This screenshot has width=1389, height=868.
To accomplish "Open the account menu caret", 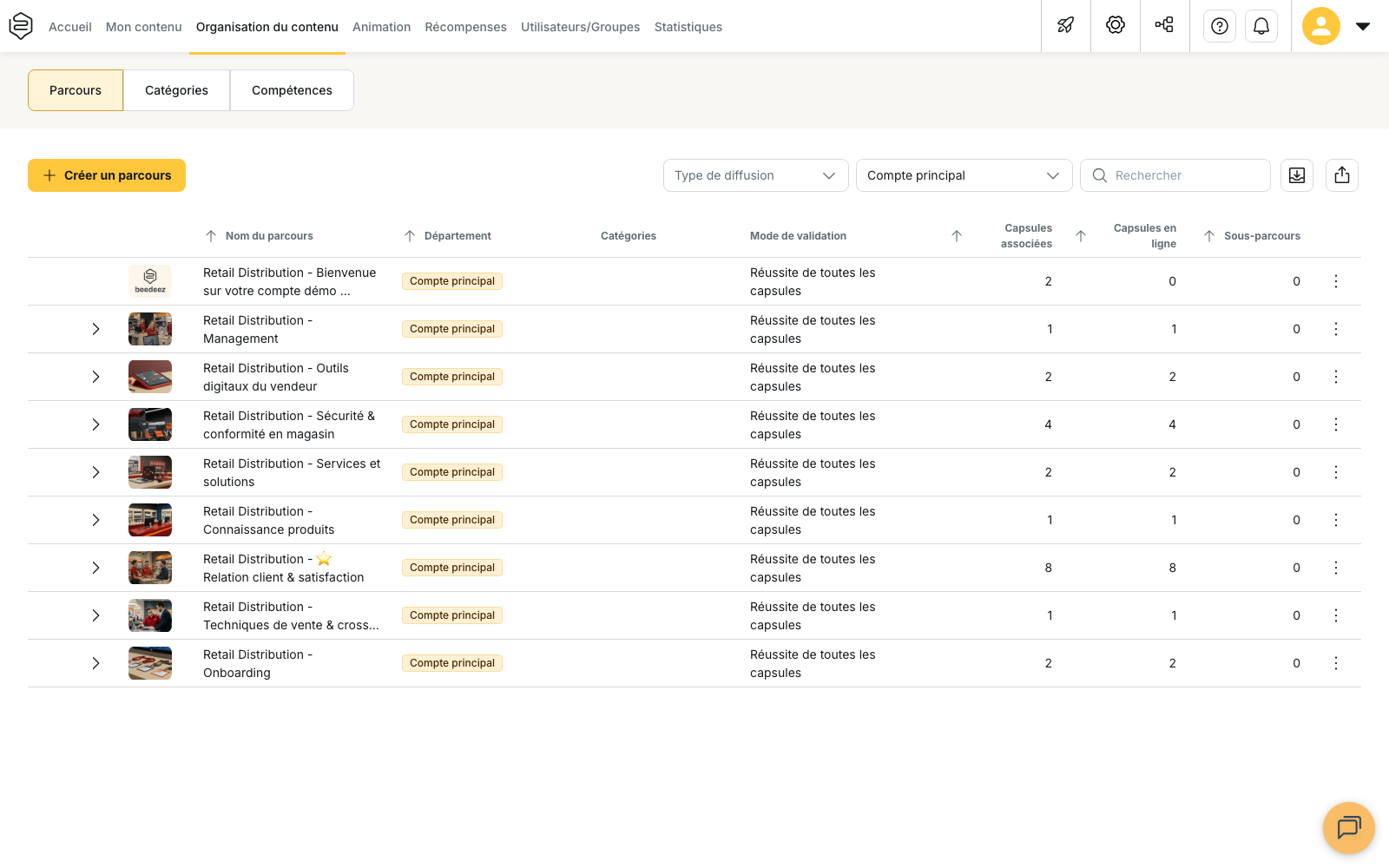I will tap(1363, 26).
